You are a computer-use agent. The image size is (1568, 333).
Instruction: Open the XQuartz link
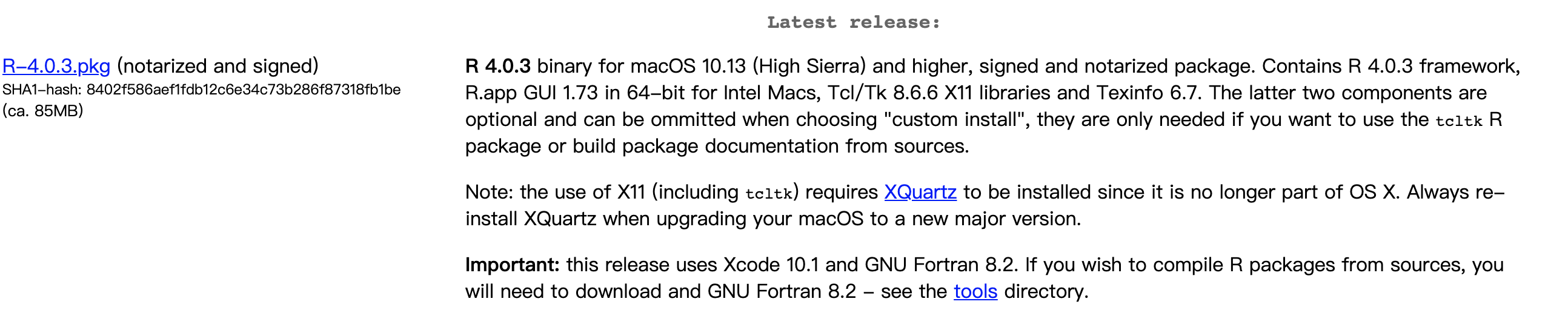coord(920,192)
